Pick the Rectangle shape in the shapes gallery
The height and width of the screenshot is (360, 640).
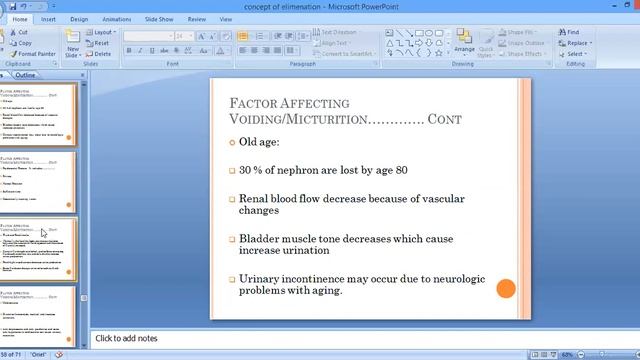point(419,33)
